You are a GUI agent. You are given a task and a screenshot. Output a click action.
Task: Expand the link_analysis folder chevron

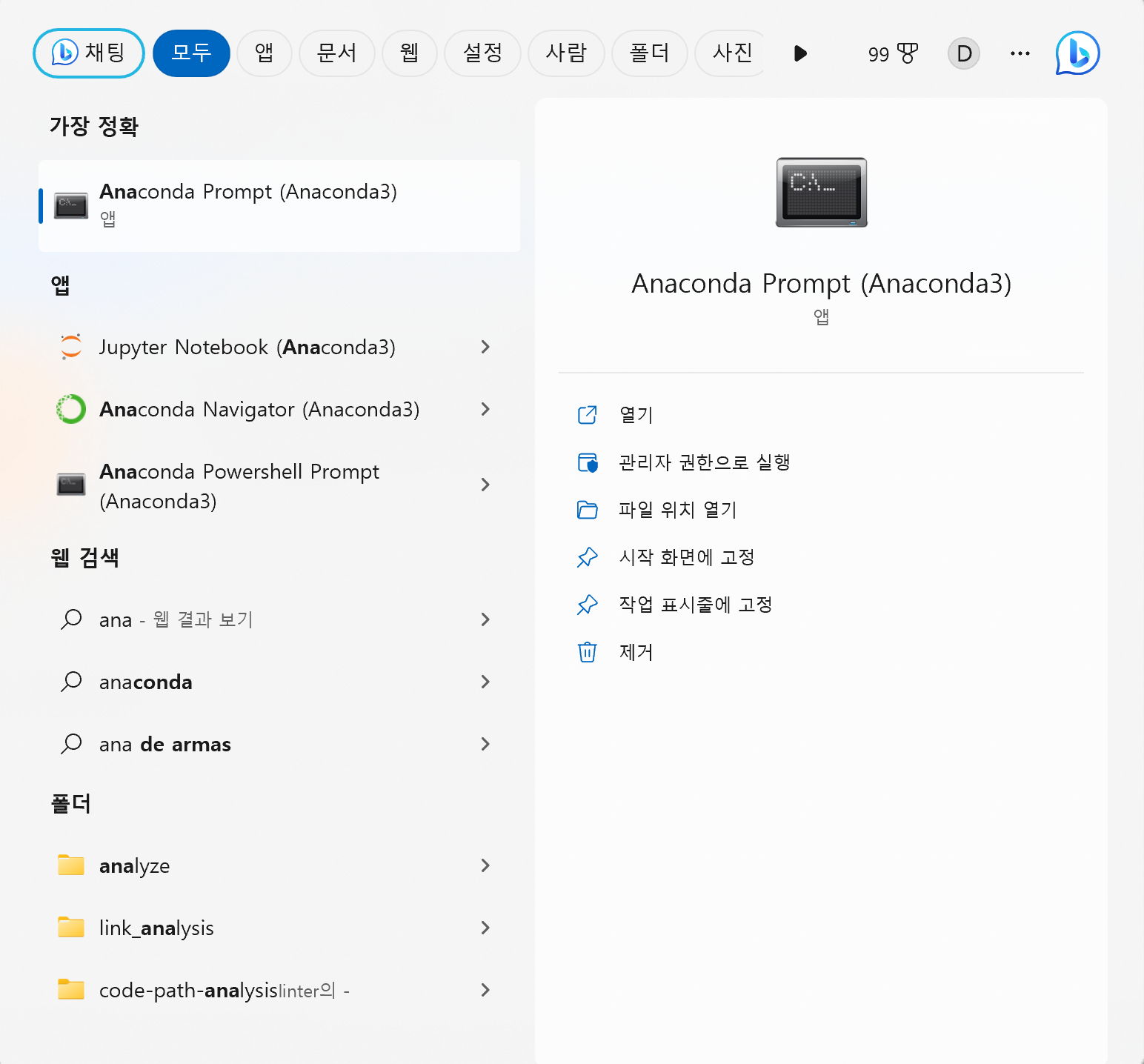[x=485, y=928]
